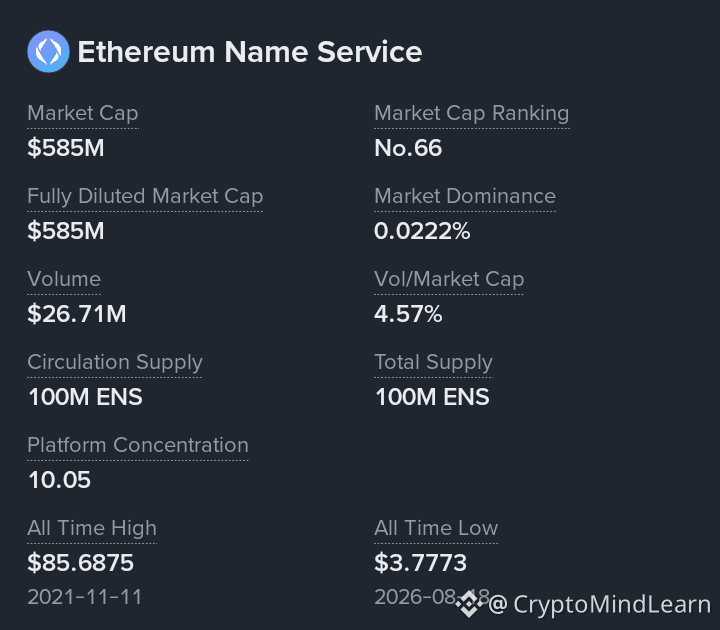Screen dimensions: 720x630
Task: Click the Total Supply label
Action: click(x=433, y=362)
